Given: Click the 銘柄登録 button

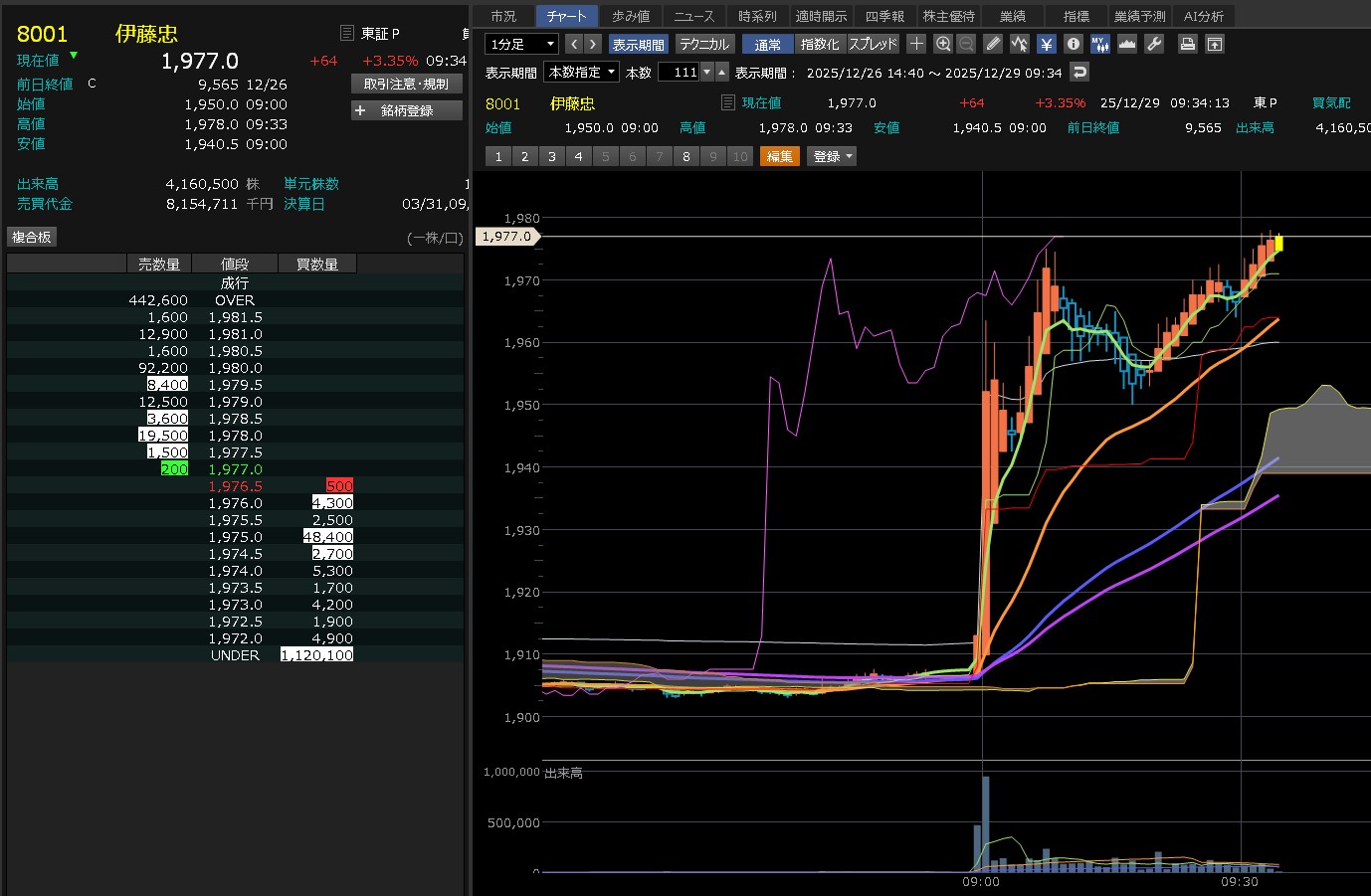Looking at the screenshot, I should pos(407,110).
